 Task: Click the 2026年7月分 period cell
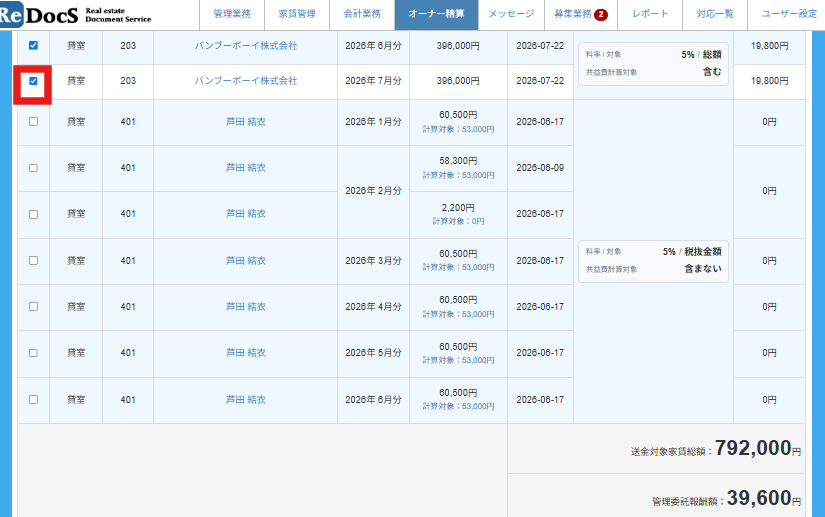[374, 81]
